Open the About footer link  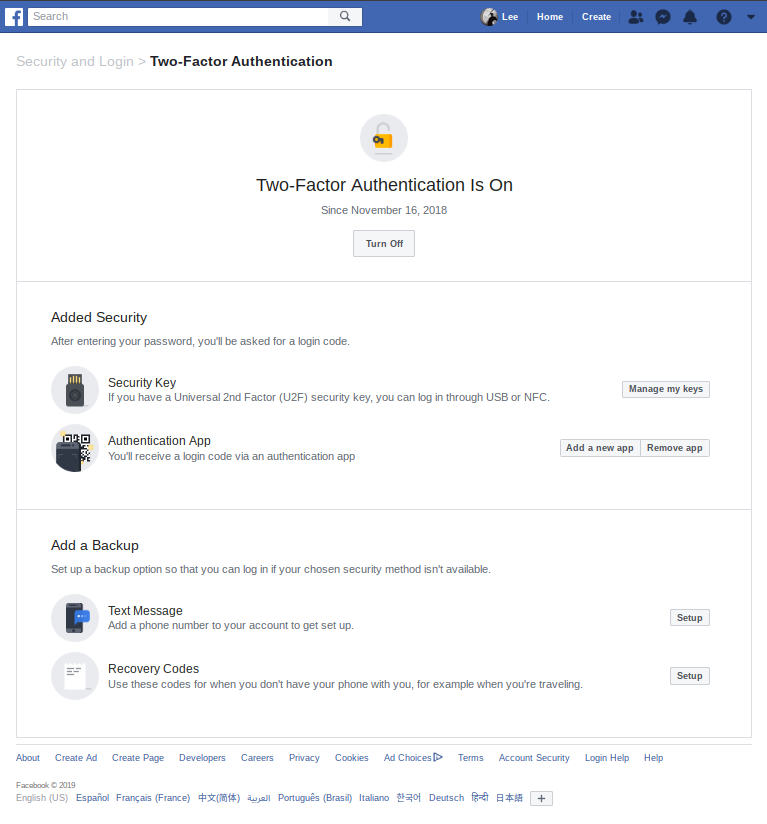pos(28,758)
